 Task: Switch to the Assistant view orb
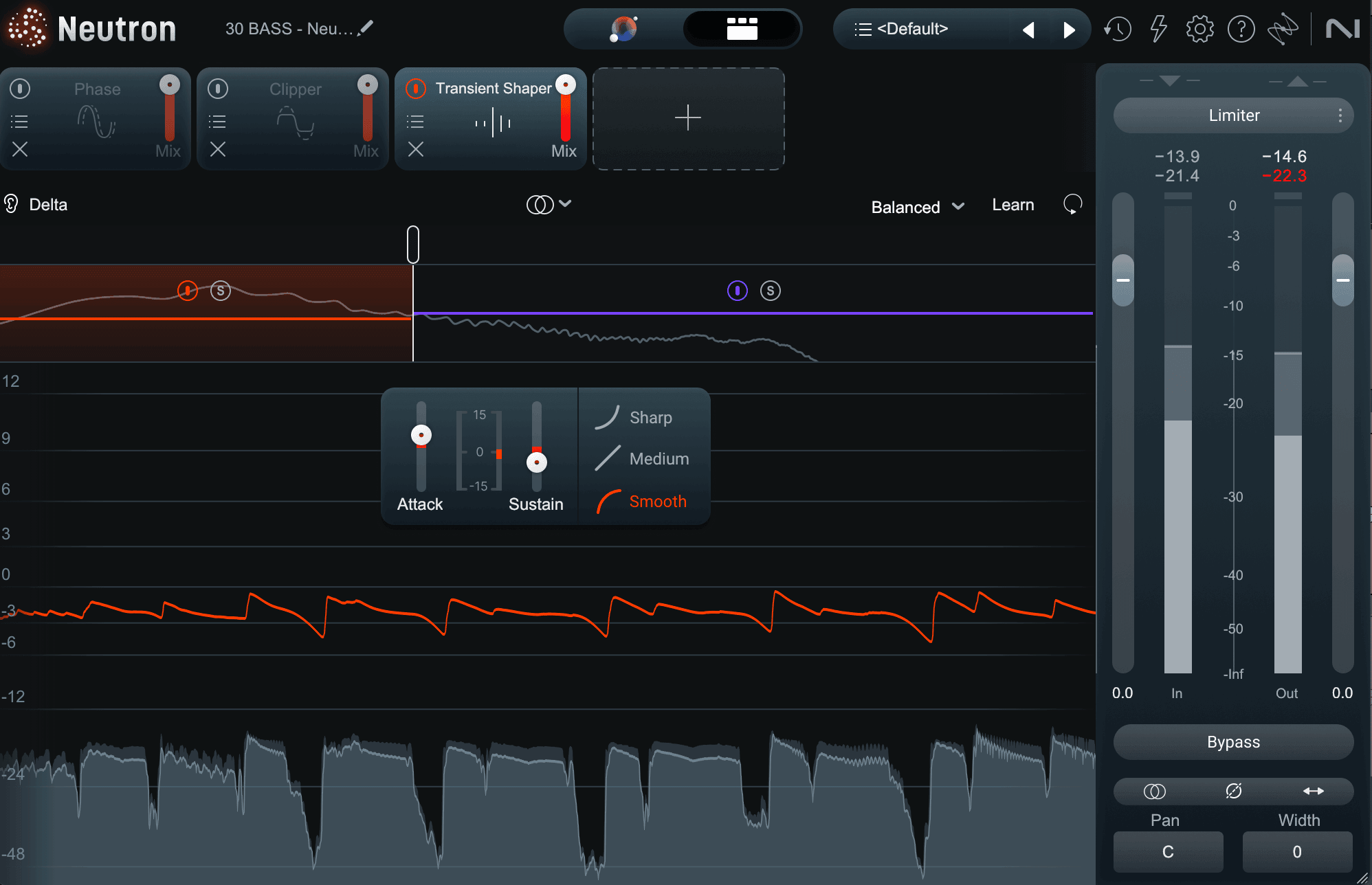pyautogui.click(x=624, y=29)
